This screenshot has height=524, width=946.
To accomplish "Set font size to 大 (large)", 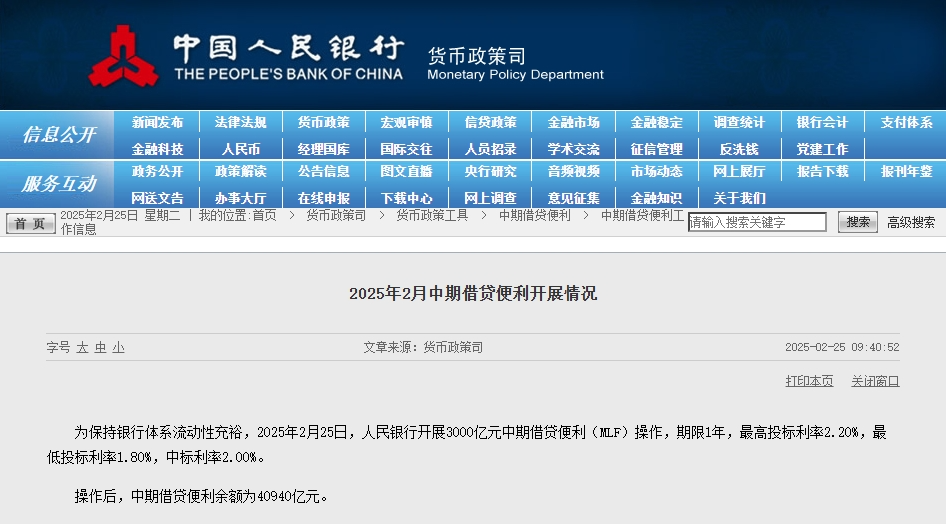I will point(83,347).
